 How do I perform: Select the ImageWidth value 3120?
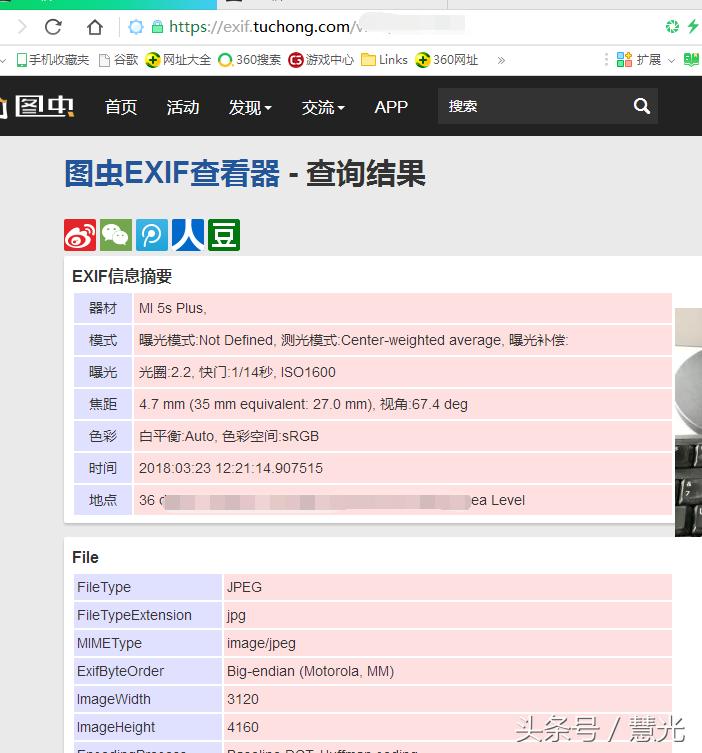[x=448, y=699]
